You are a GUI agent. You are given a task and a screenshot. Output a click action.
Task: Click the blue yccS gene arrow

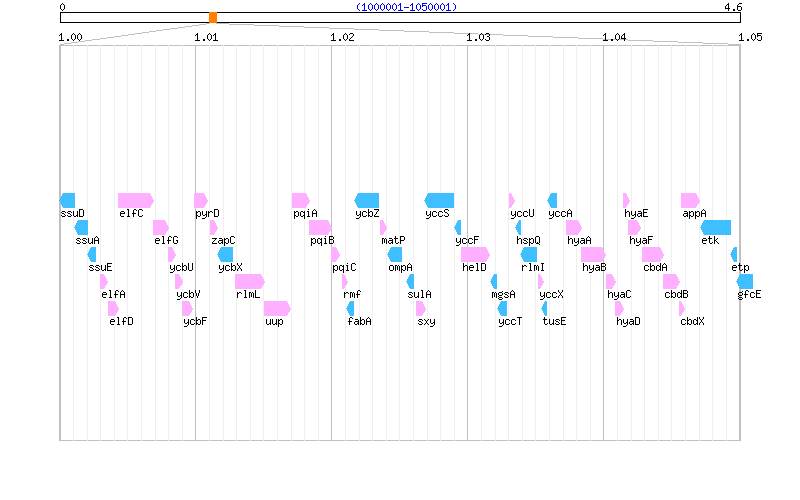(439, 200)
